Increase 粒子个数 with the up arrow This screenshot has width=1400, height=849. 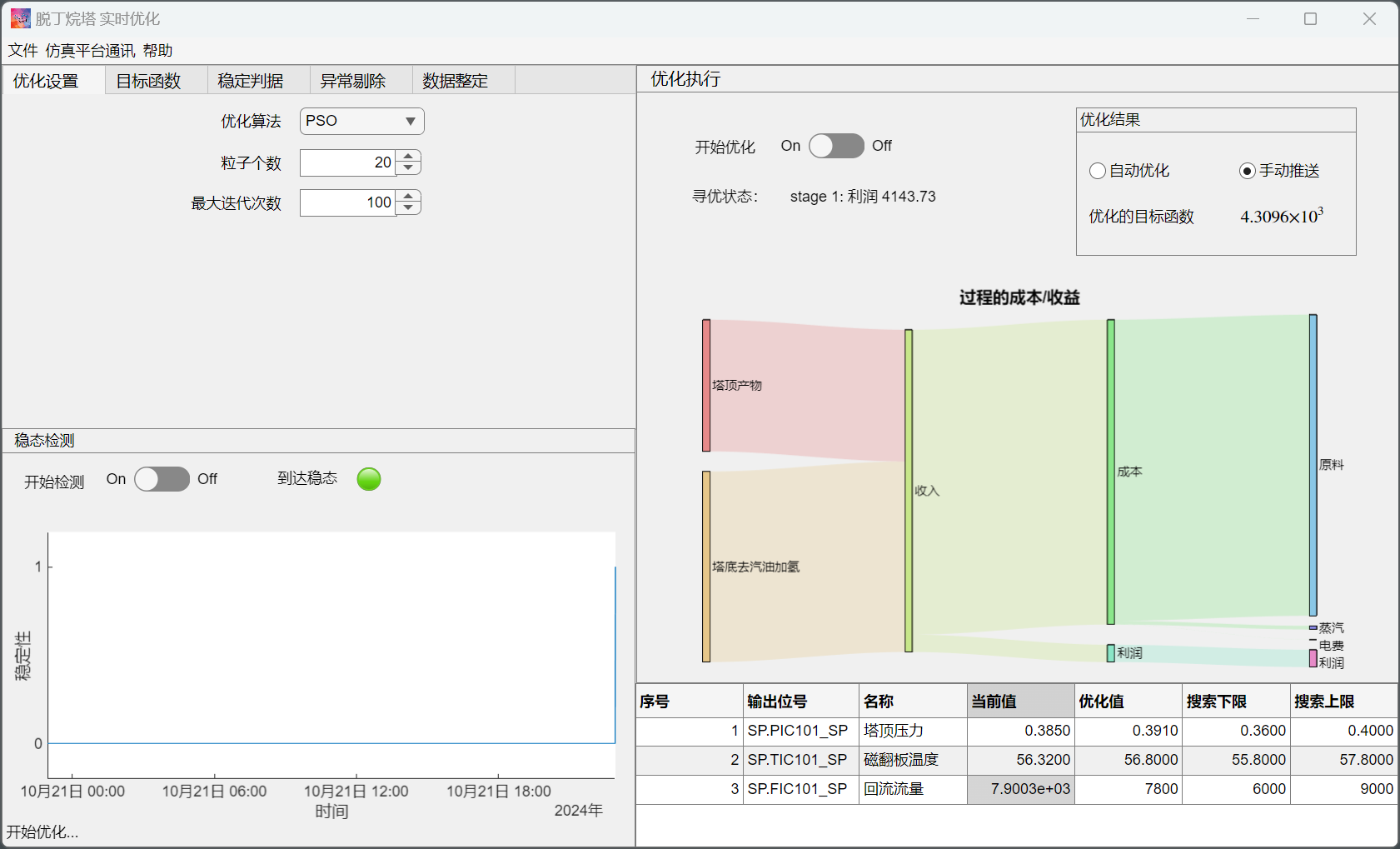pyautogui.click(x=408, y=157)
